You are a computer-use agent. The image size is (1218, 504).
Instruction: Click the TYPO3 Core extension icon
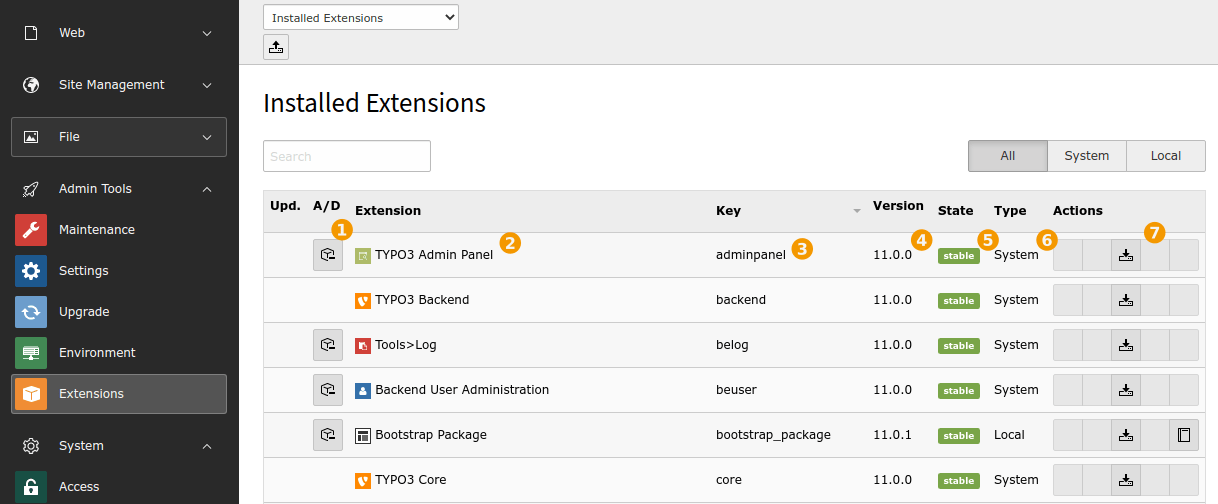point(363,480)
